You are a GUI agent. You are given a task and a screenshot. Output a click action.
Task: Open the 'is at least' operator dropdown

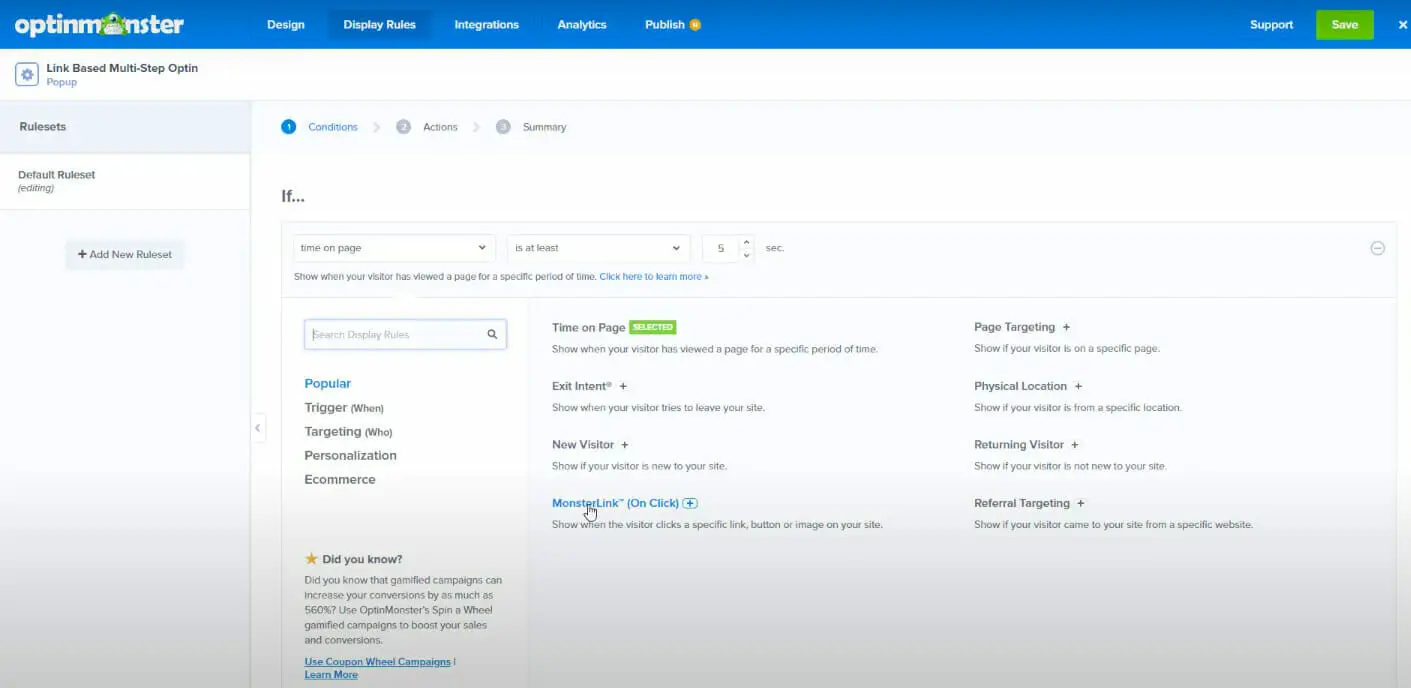[x=598, y=248]
